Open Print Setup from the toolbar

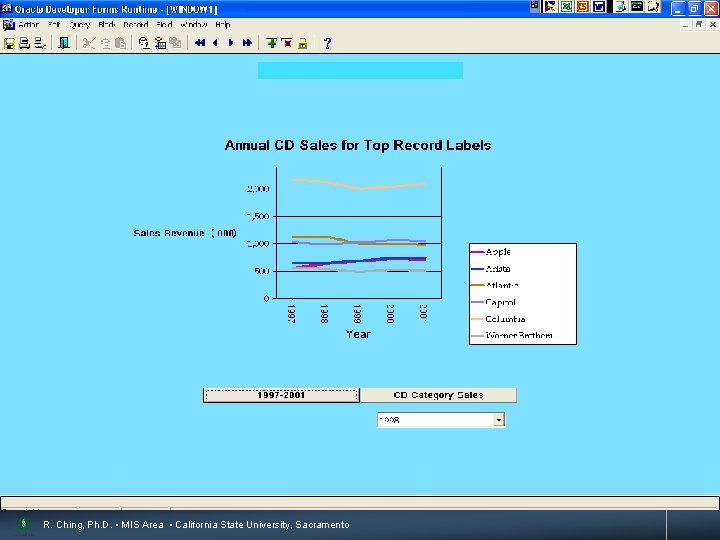click(x=40, y=43)
